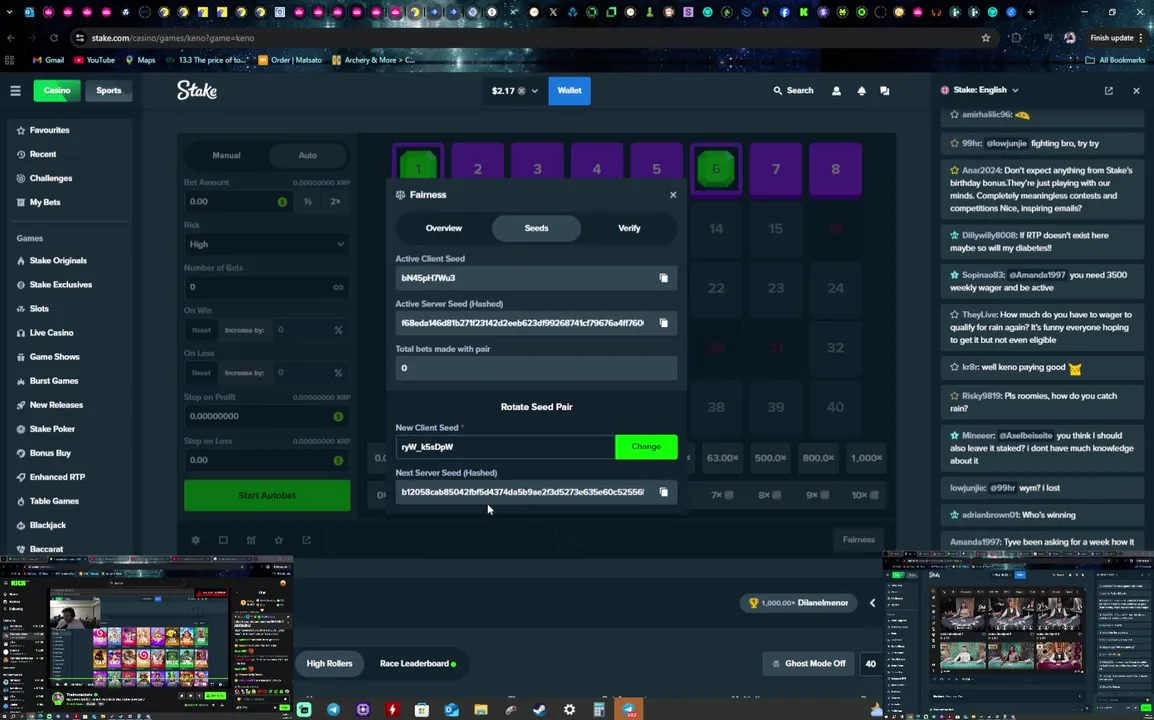Bookmark this page star in address bar
The width and height of the screenshot is (1154, 720).
tap(985, 38)
